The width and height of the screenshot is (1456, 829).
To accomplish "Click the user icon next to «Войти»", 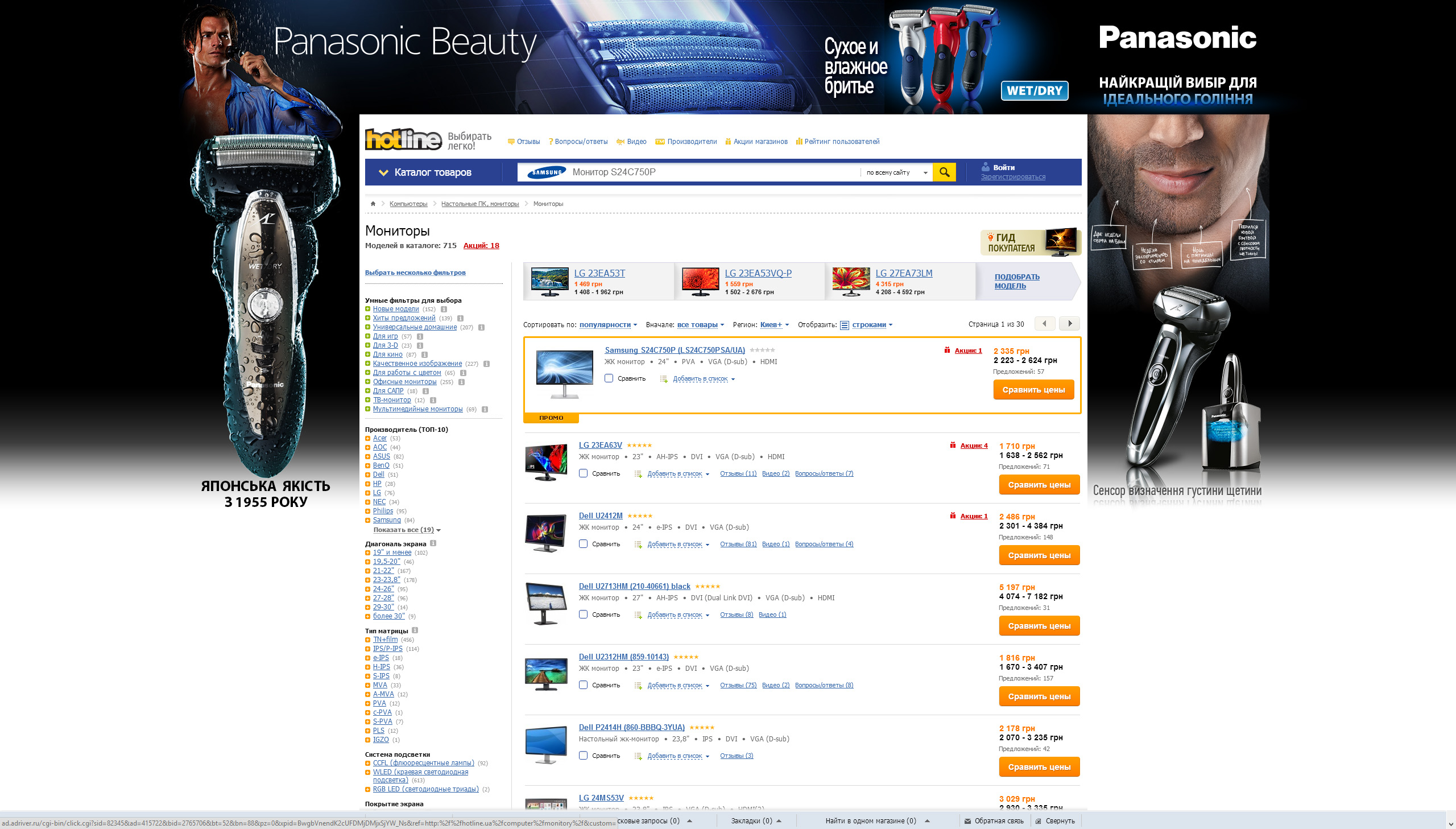I will point(986,167).
